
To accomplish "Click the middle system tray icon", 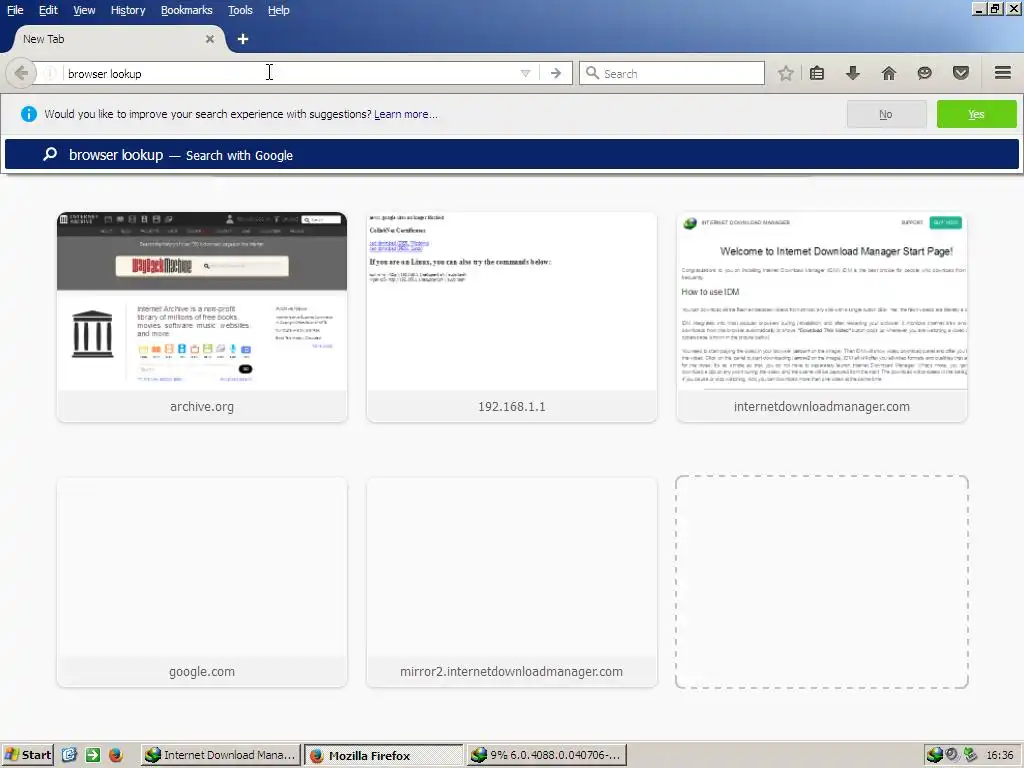I will [952, 755].
